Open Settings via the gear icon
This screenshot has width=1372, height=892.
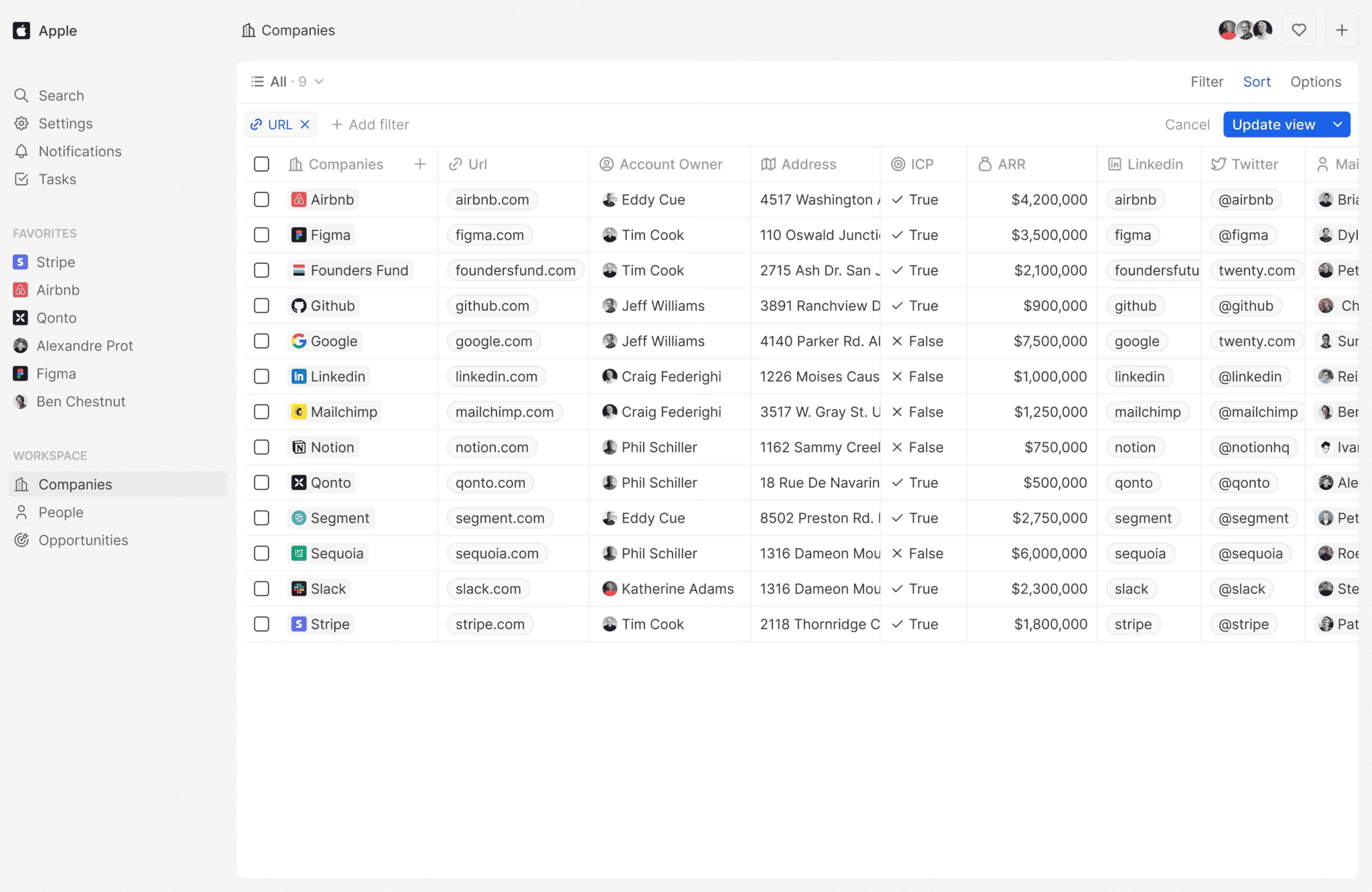pyautogui.click(x=65, y=123)
